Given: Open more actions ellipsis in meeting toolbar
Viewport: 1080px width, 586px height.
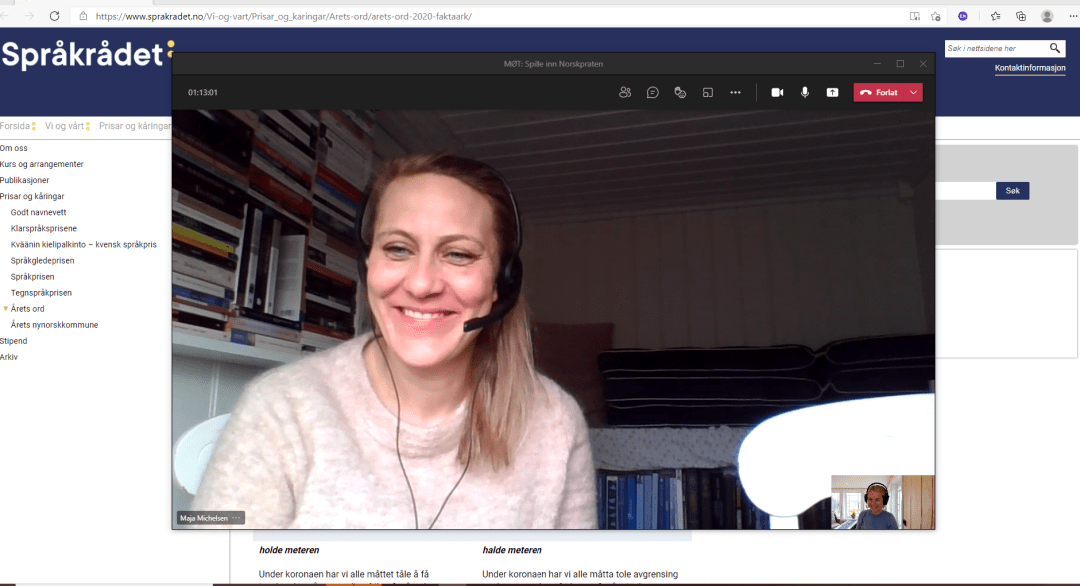Looking at the screenshot, I should [x=735, y=92].
